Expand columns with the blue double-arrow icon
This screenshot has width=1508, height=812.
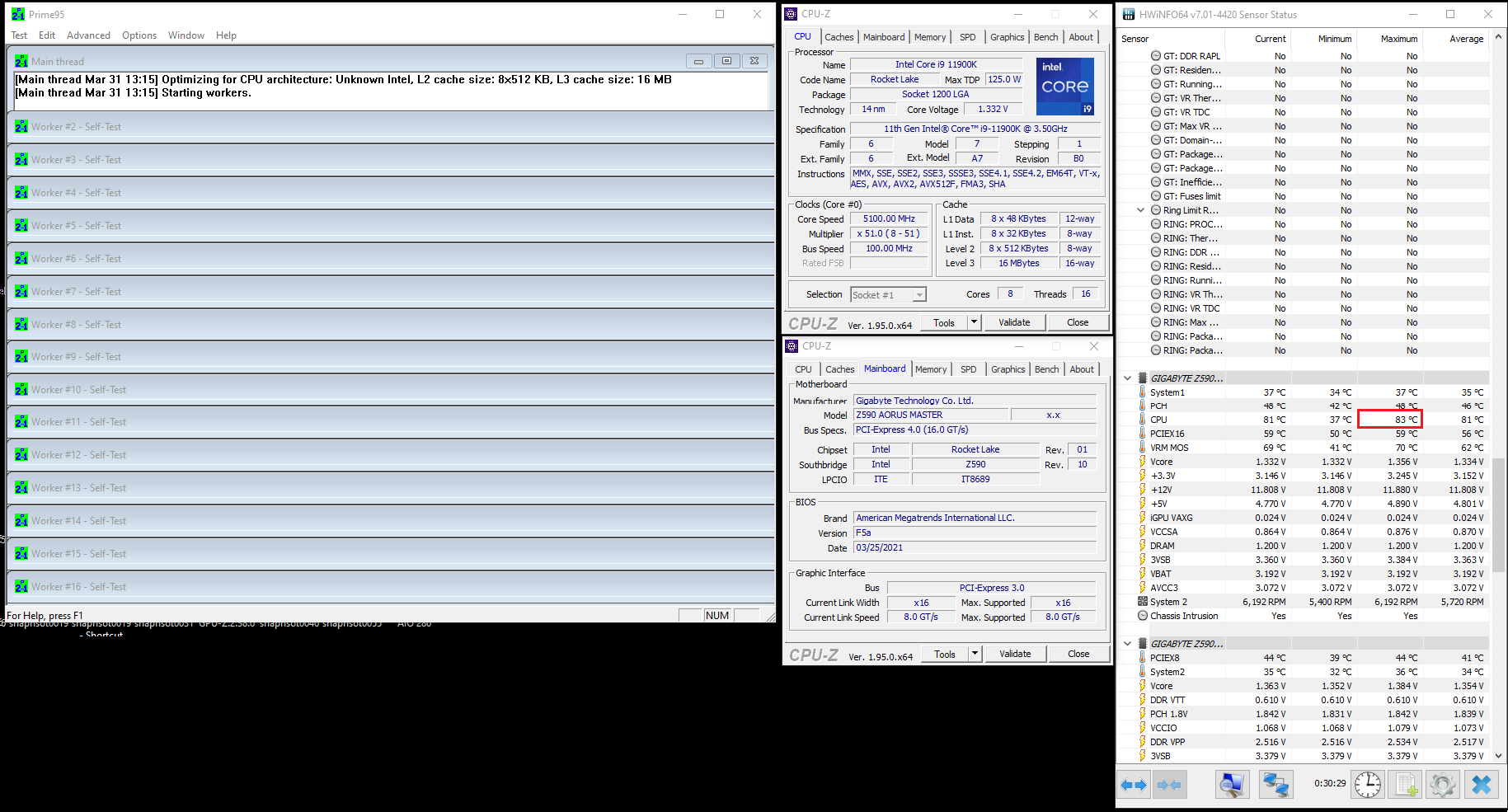(x=1134, y=785)
